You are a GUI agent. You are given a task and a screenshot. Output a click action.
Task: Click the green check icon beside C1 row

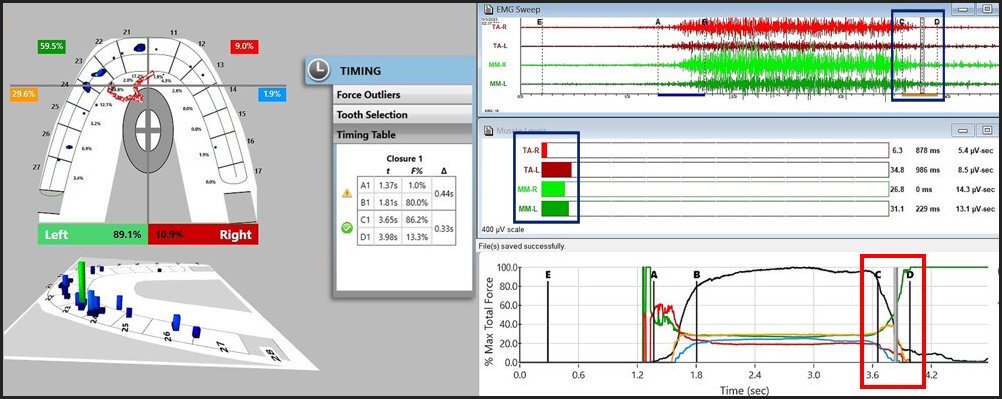pyautogui.click(x=347, y=227)
